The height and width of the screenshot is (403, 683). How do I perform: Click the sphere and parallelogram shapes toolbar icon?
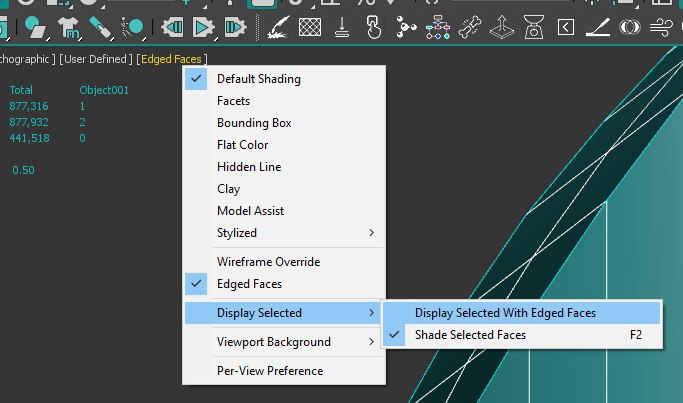coord(36,27)
